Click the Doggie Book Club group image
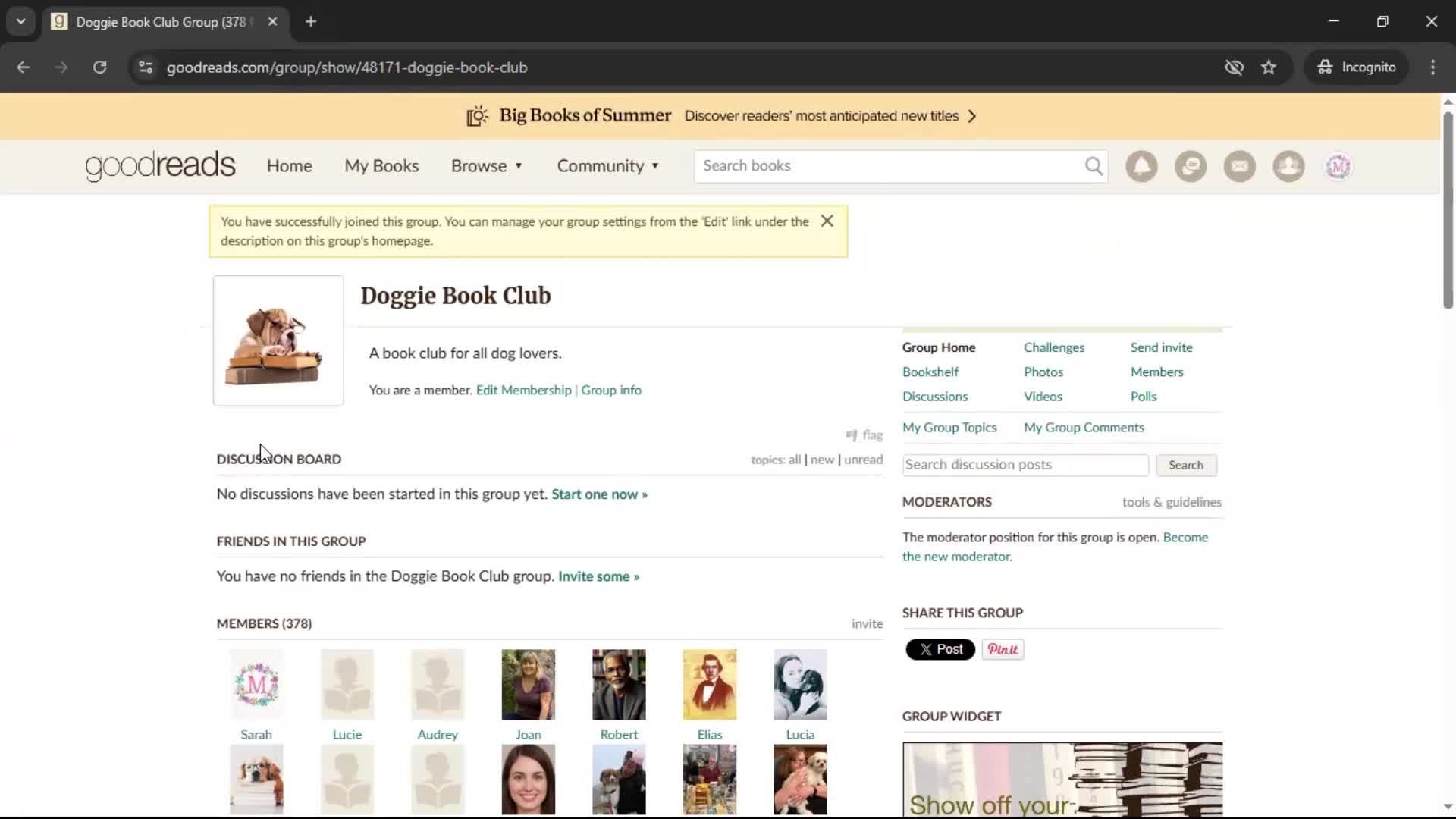Image resolution: width=1456 pixels, height=819 pixels. (278, 340)
